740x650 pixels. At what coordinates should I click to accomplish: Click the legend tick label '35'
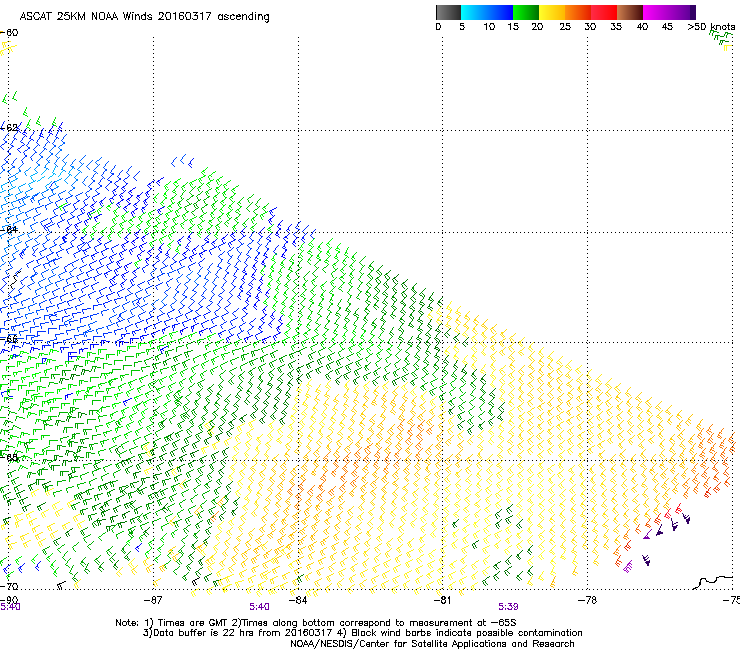616,27
